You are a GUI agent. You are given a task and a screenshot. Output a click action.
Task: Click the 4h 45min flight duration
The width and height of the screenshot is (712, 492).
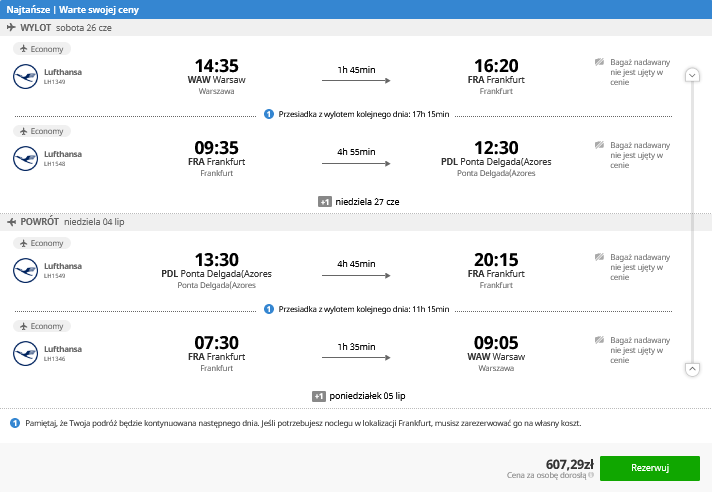pyautogui.click(x=356, y=264)
